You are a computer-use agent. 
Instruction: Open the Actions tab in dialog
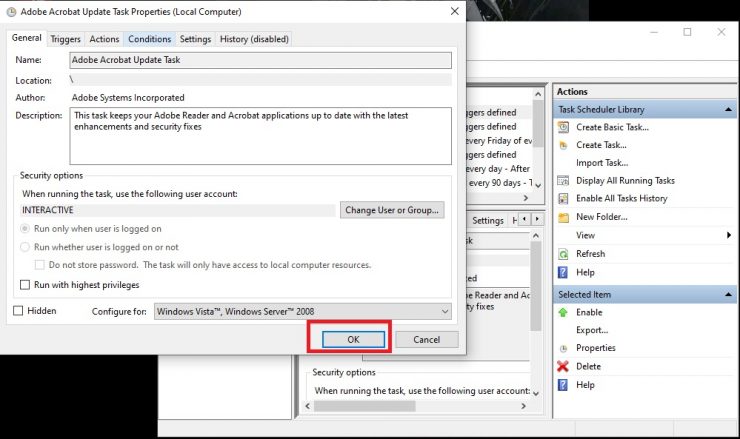[x=104, y=39]
